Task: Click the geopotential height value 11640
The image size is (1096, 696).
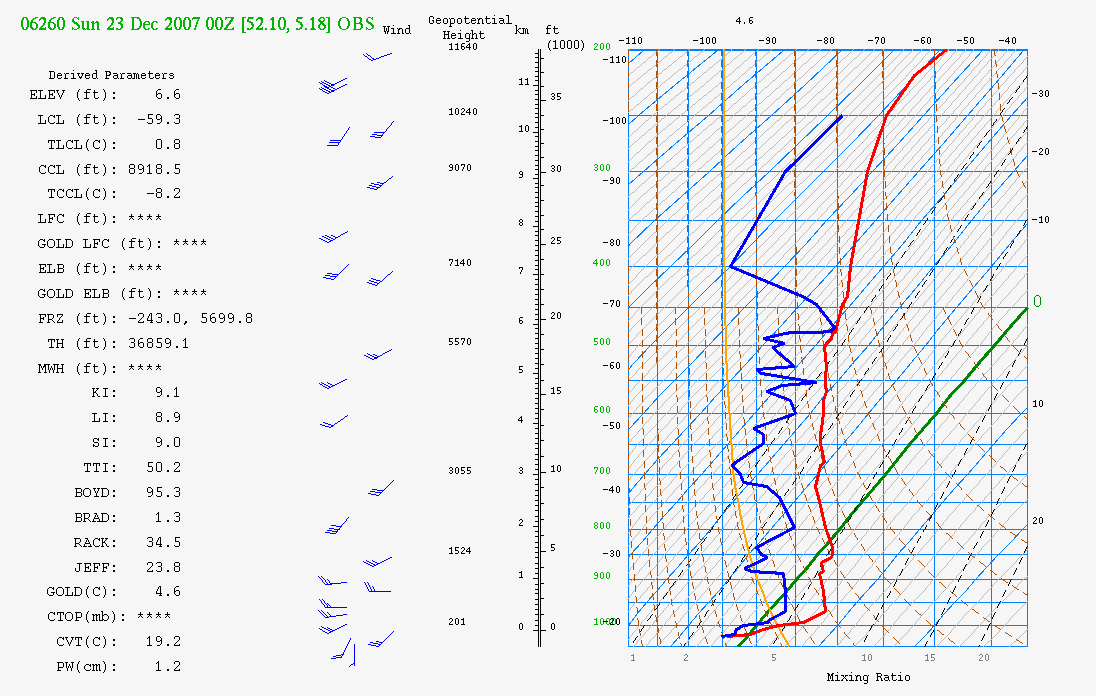Action: [463, 47]
